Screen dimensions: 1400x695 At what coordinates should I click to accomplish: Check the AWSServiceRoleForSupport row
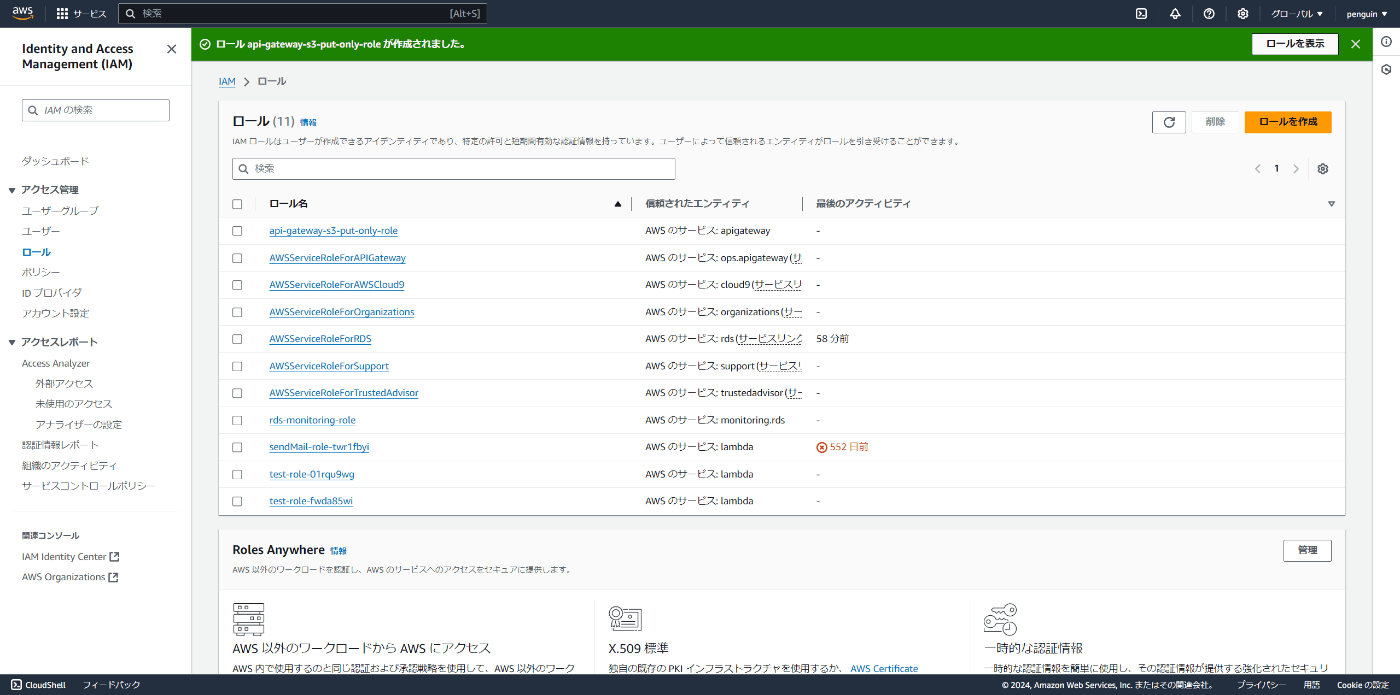click(237, 366)
